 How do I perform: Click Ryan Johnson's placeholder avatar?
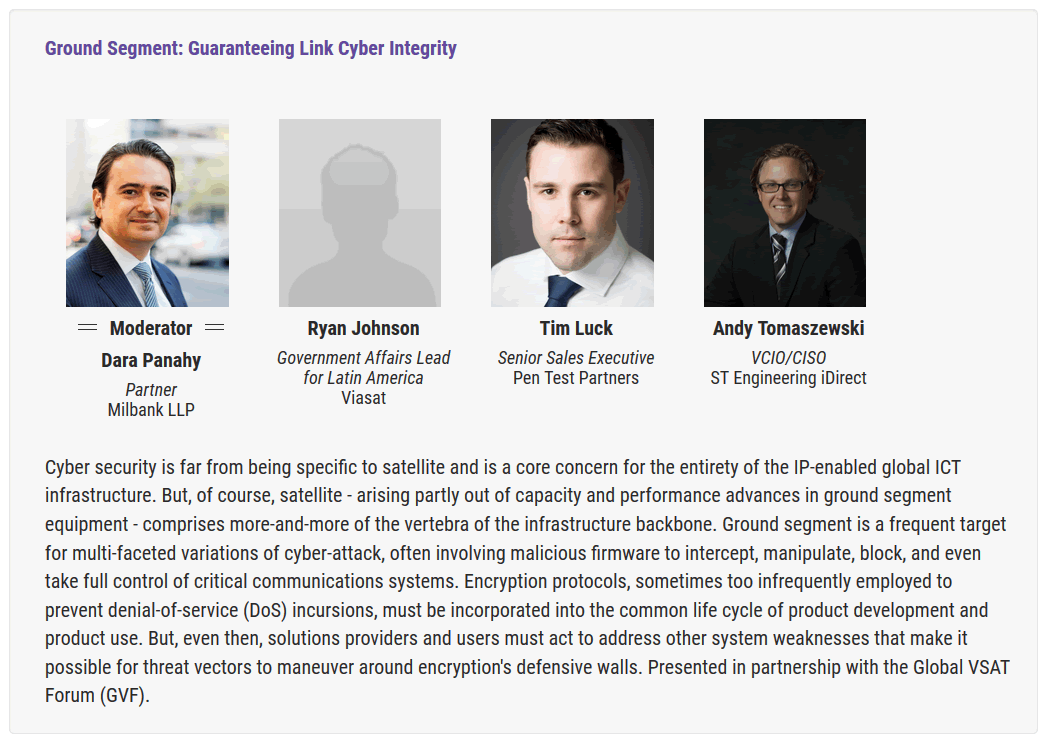tap(360, 213)
